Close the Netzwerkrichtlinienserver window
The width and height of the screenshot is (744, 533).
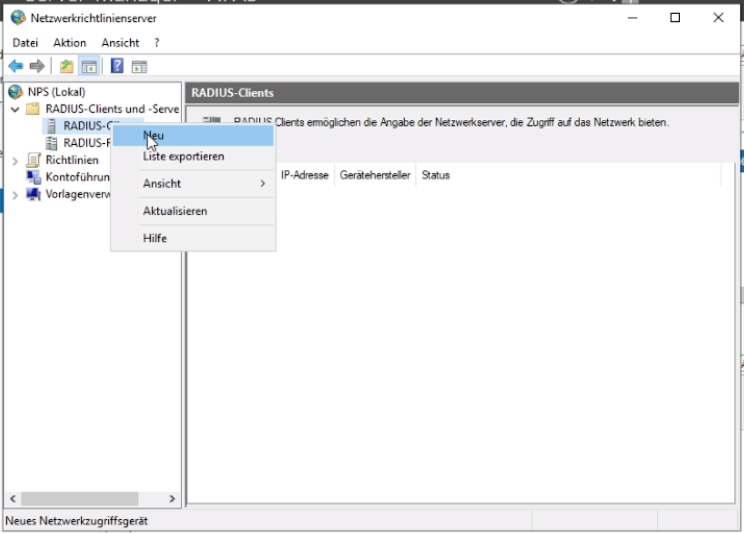tap(718, 18)
